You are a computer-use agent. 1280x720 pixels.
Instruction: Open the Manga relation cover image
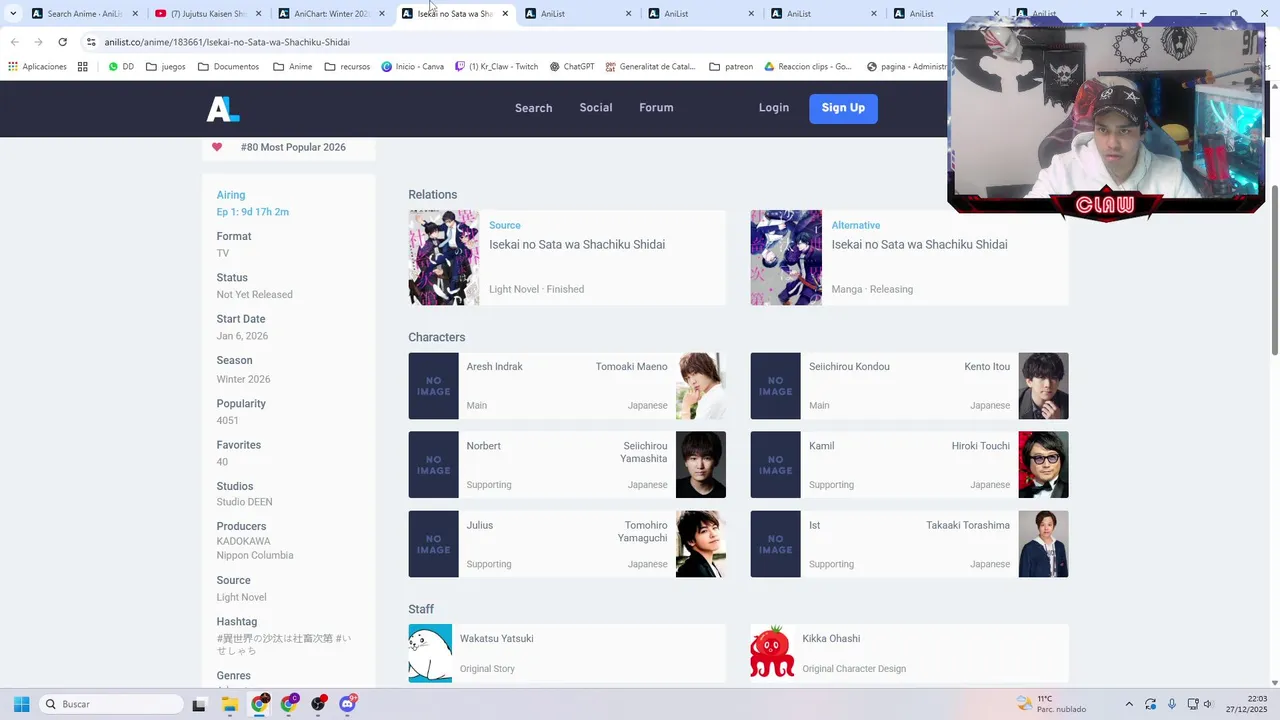coord(786,258)
